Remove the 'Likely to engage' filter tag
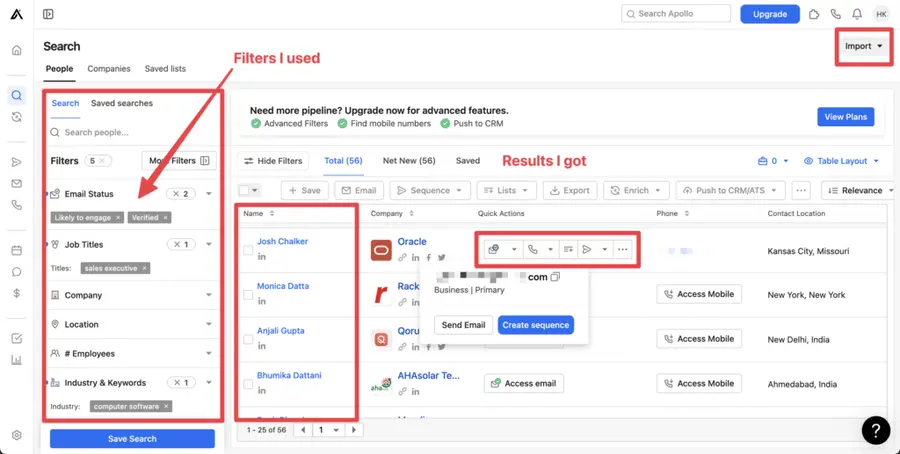This screenshot has height=454, width=900. tap(118, 218)
